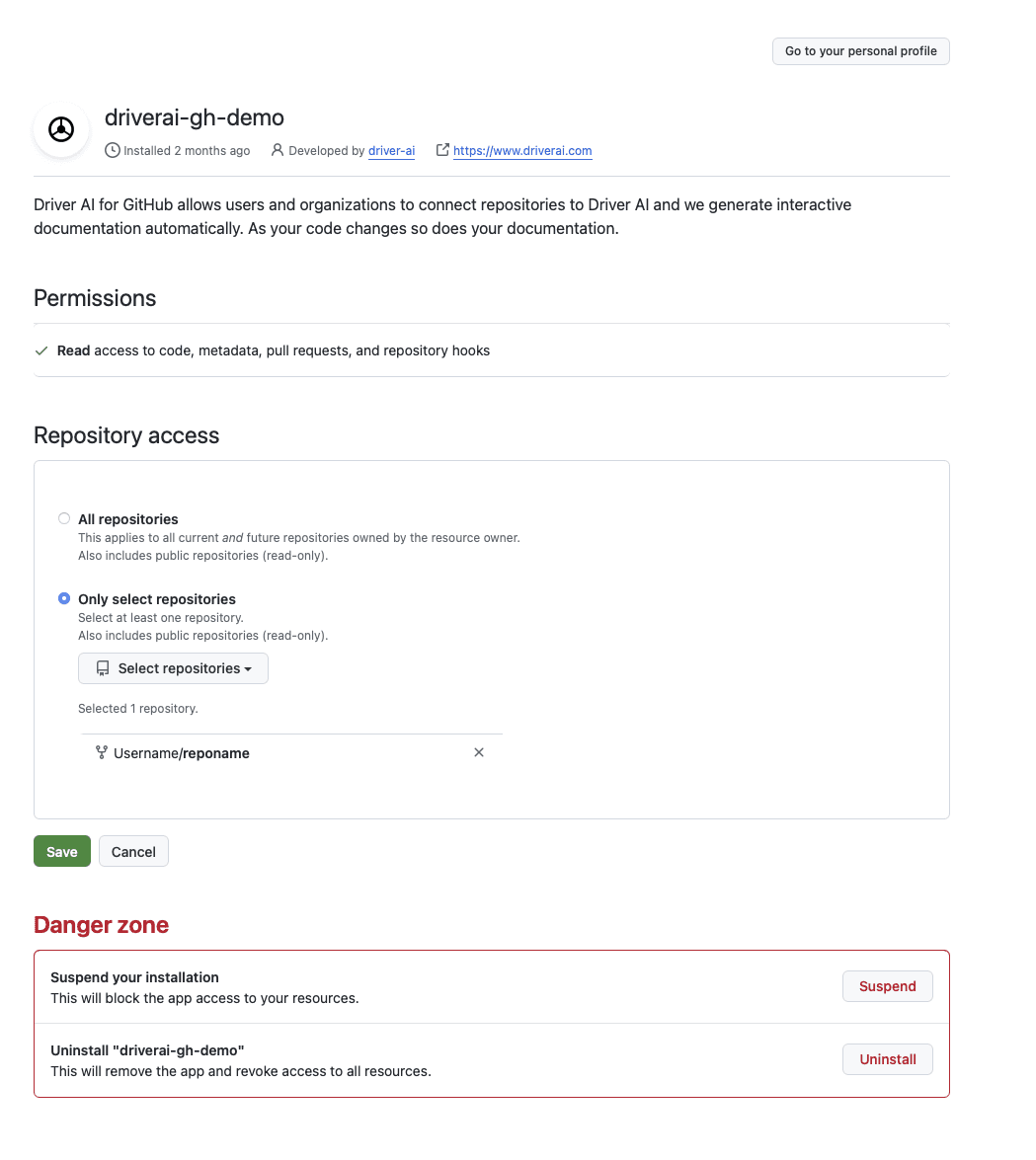
Task: Select the Only select repositories radio
Action: pyautogui.click(x=64, y=598)
